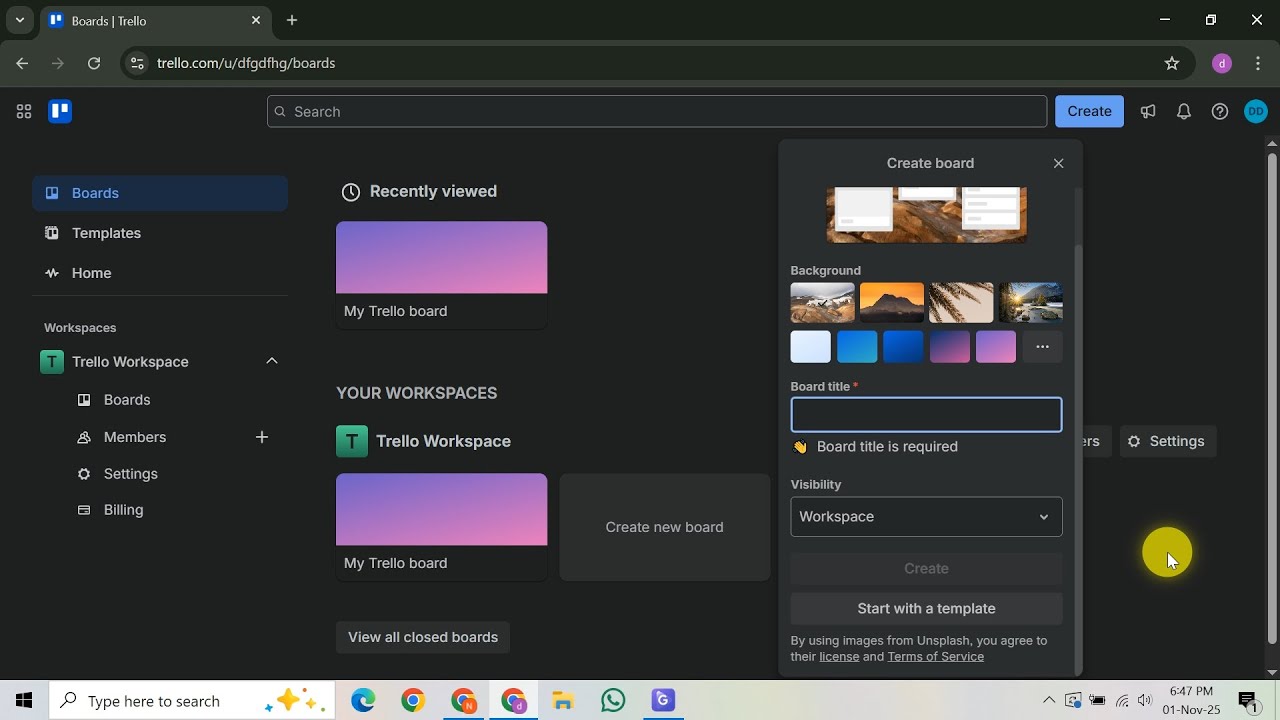Open a new browser tab
1280x720 pixels.
coord(292,20)
